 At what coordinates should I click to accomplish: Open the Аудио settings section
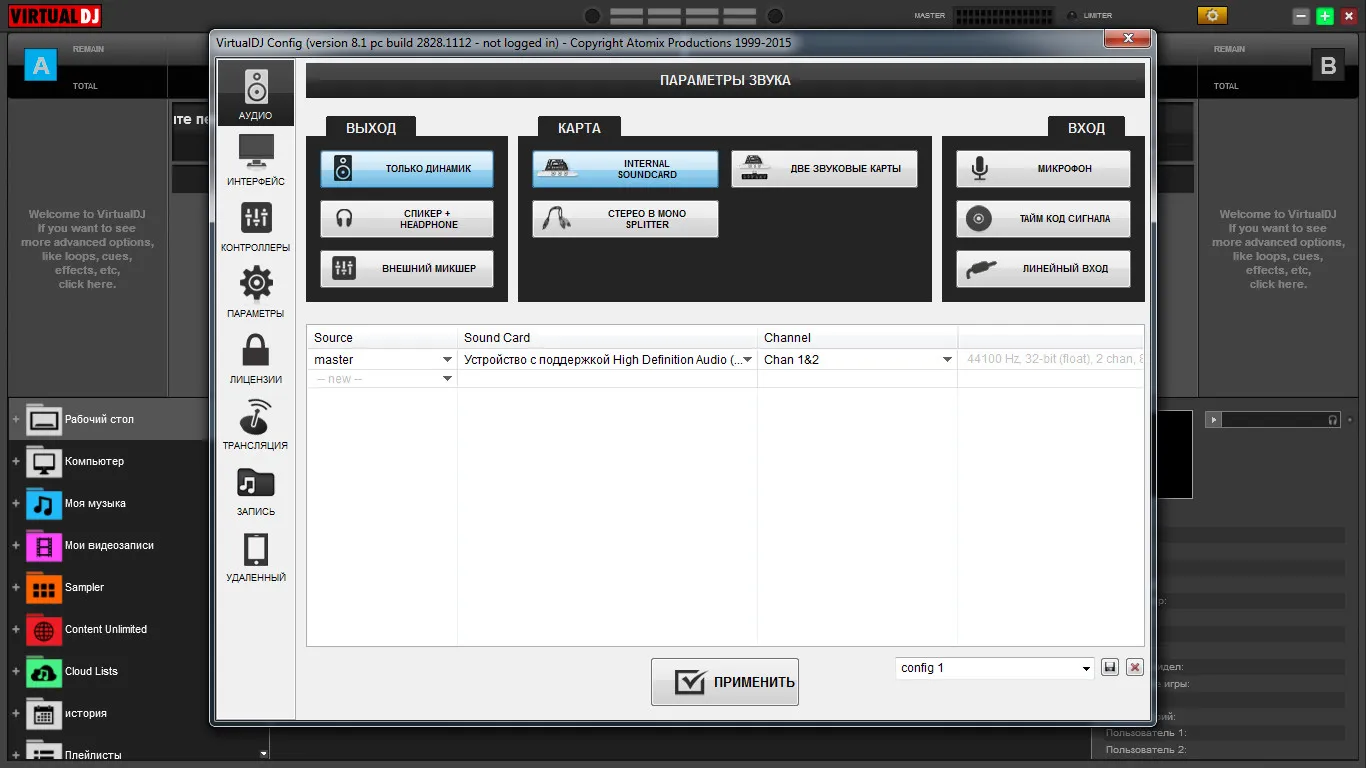(256, 93)
